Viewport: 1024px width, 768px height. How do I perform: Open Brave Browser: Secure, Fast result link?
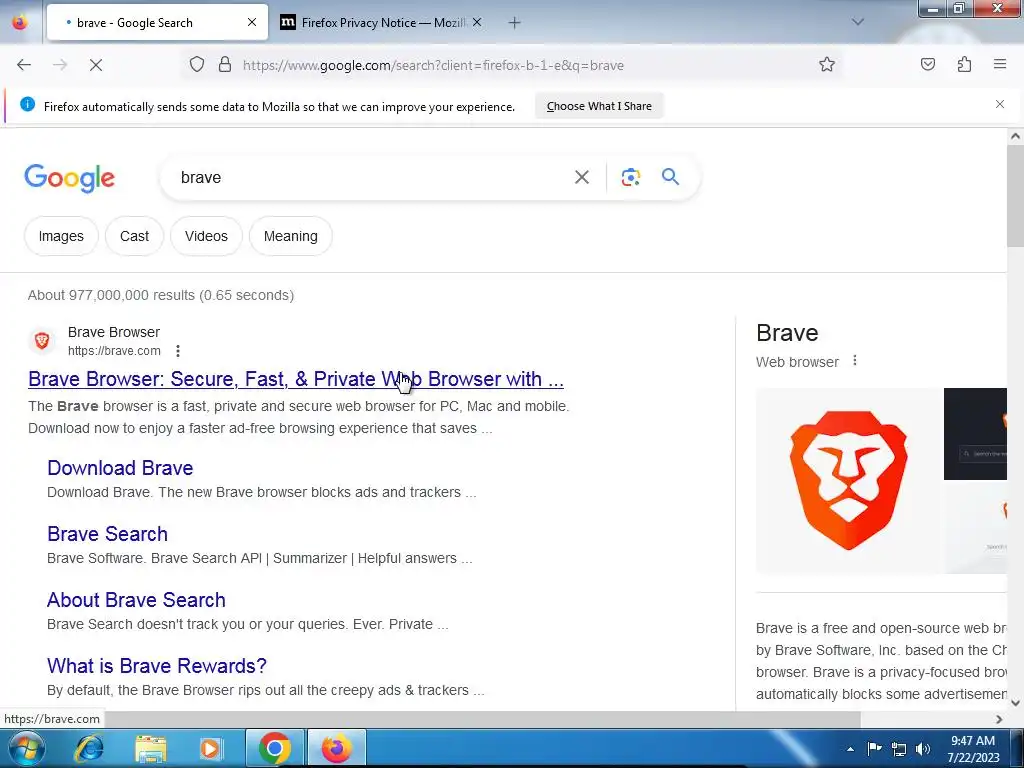click(x=296, y=379)
